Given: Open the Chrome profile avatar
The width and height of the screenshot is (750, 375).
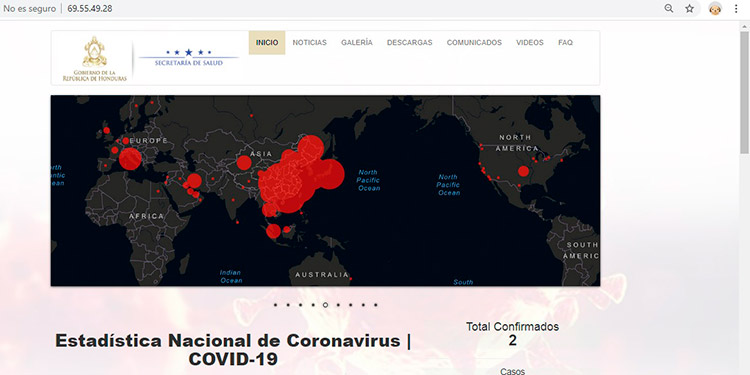Looking at the screenshot, I should [715, 9].
